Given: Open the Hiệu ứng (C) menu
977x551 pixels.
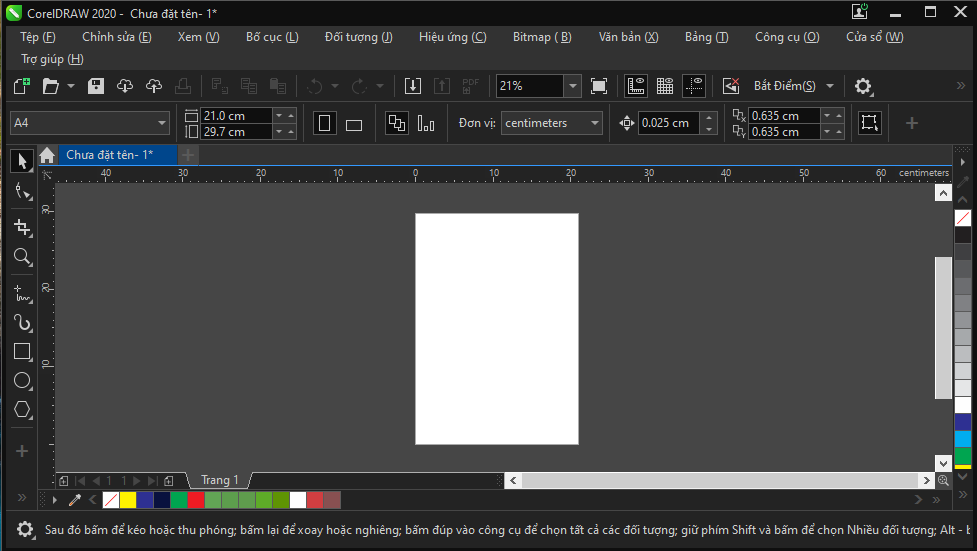Looking at the screenshot, I should [452, 37].
